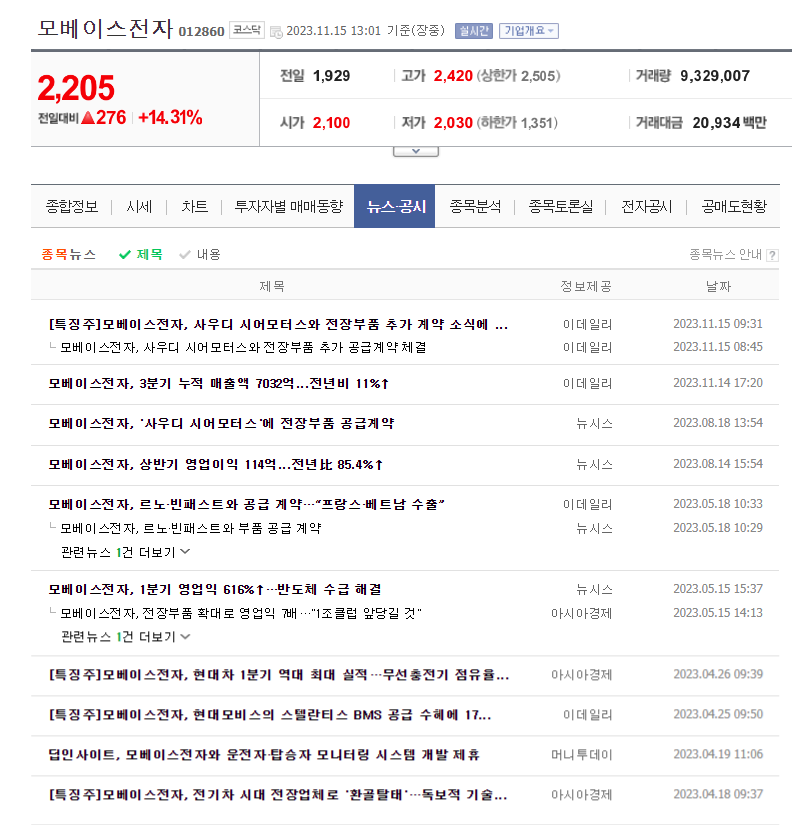
Task: Open the 기업개요 dropdown
Action: click(529, 31)
